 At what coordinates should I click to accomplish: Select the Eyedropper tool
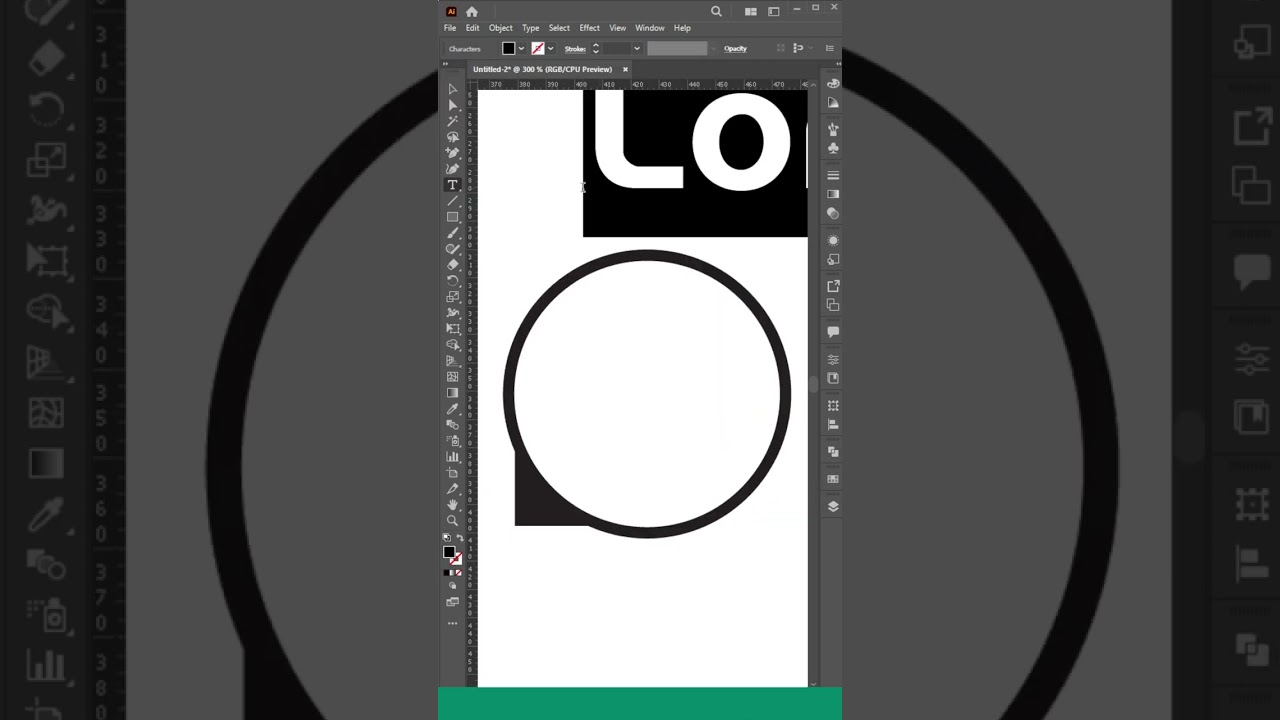[x=453, y=409]
